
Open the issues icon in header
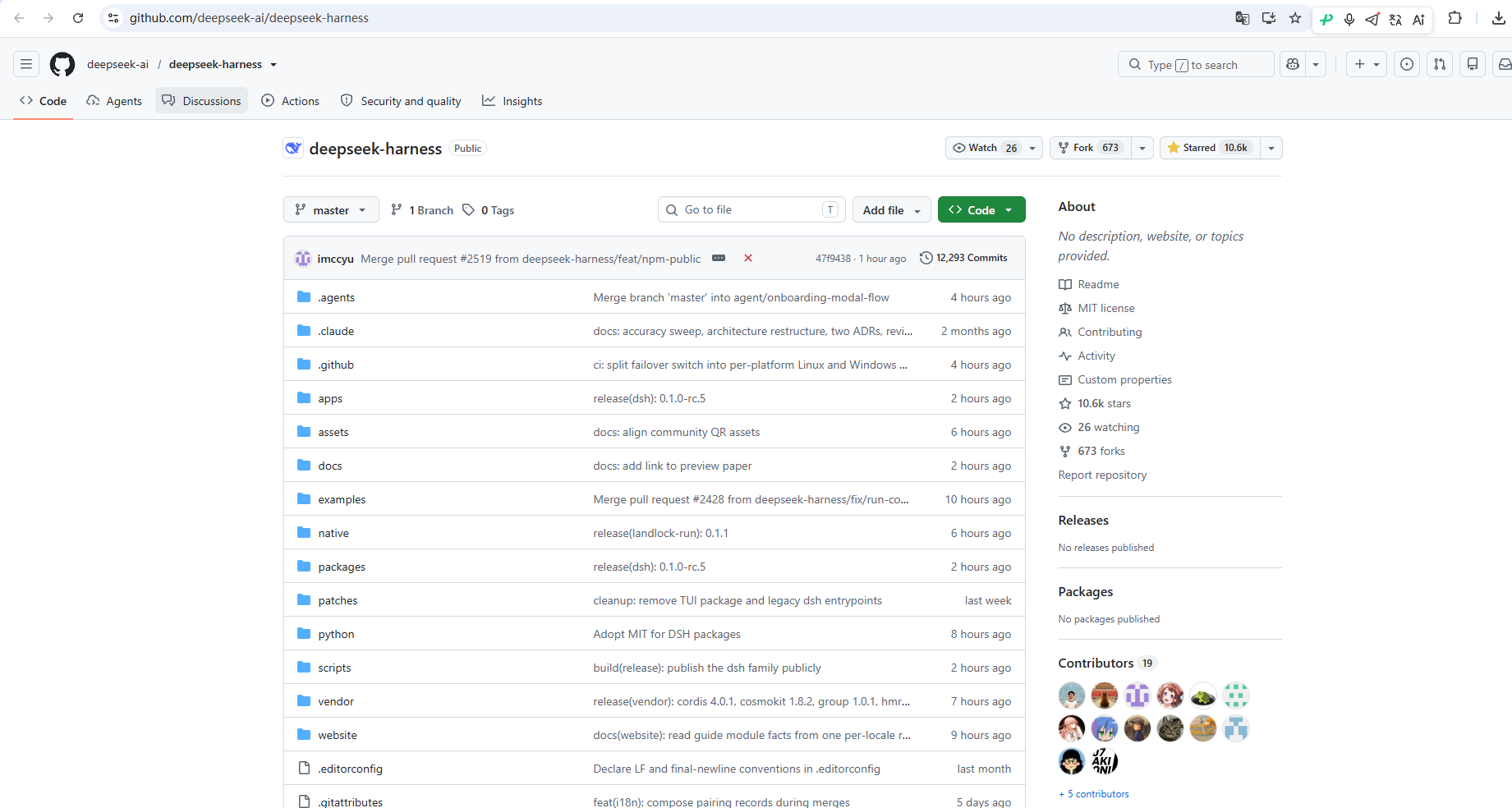pyautogui.click(x=1407, y=64)
